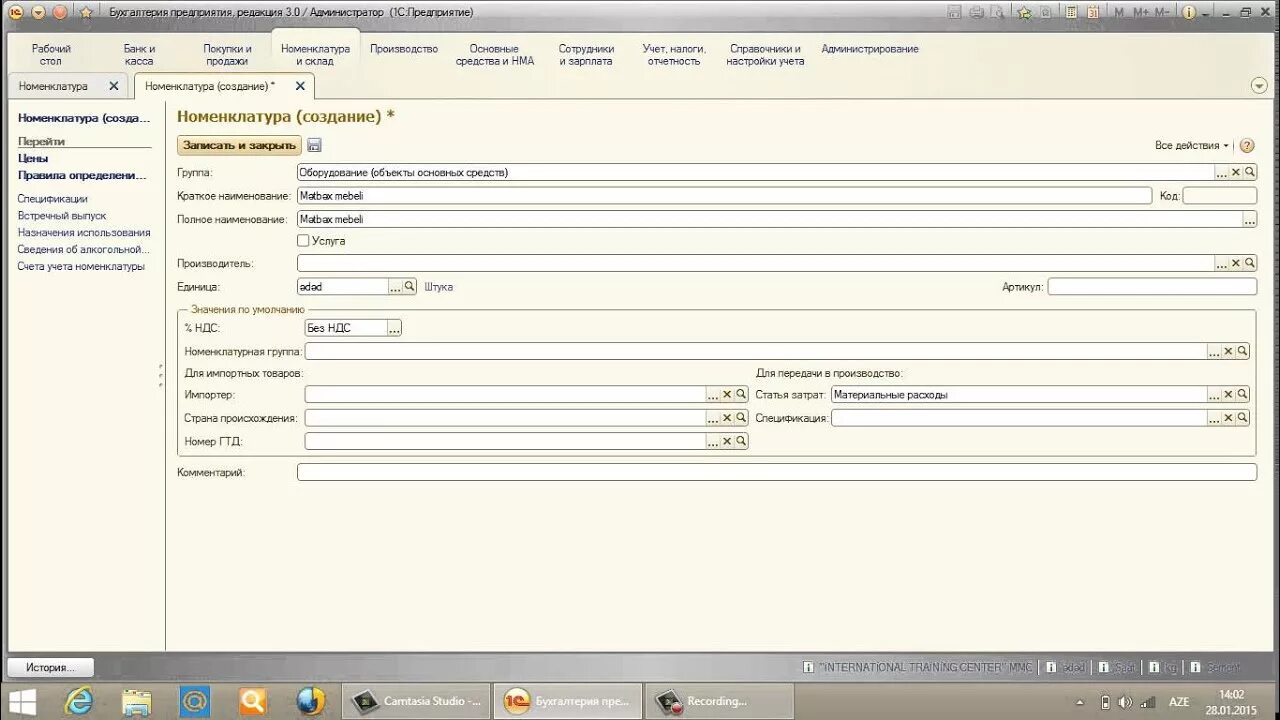Open Спецификация with the magnifier icon
Viewport: 1280px width, 720px height.
click(x=1242, y=417)
